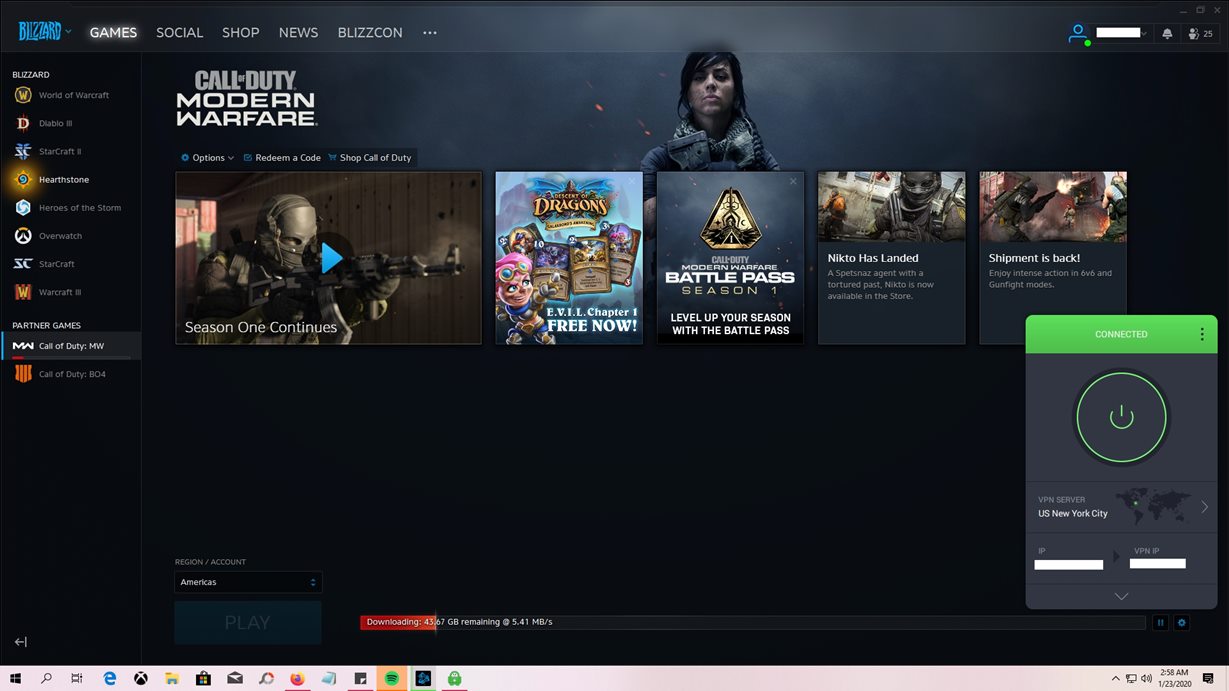Open Windows Search on the taskbar

(x=46, y=678)
